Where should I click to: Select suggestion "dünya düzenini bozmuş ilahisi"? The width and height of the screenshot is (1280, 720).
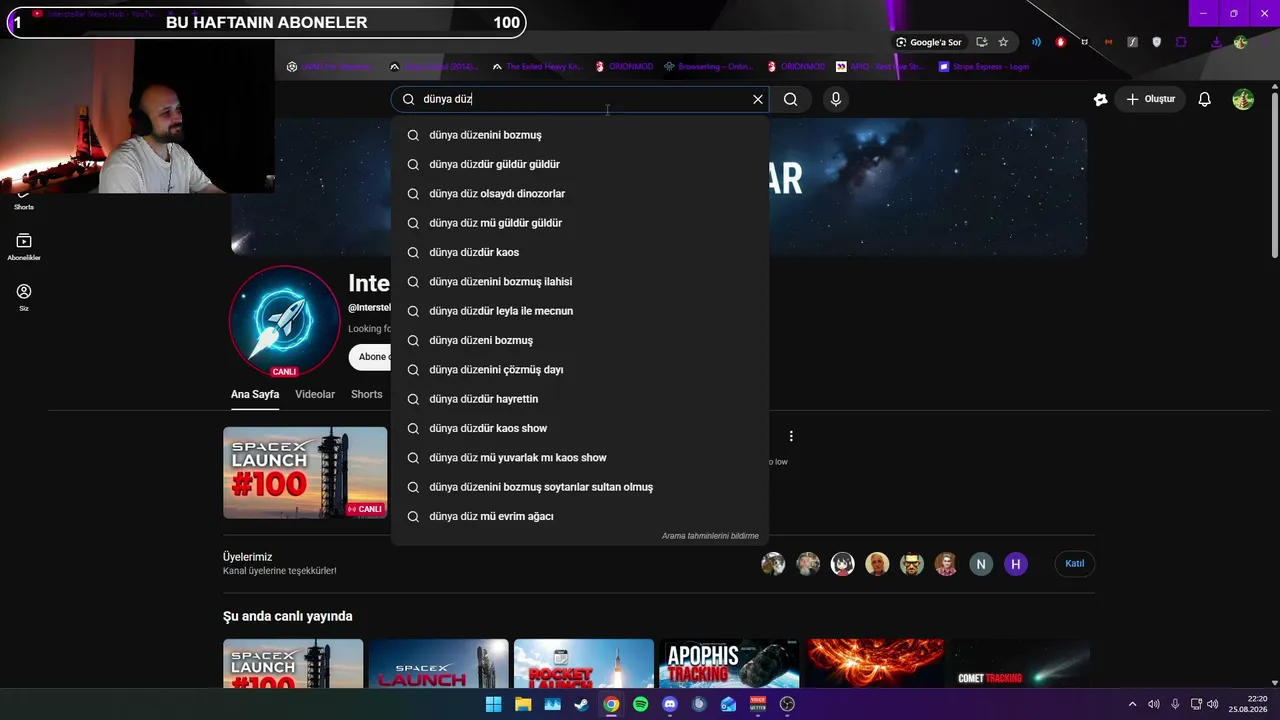pyautogui.click(x=580, y=281)
